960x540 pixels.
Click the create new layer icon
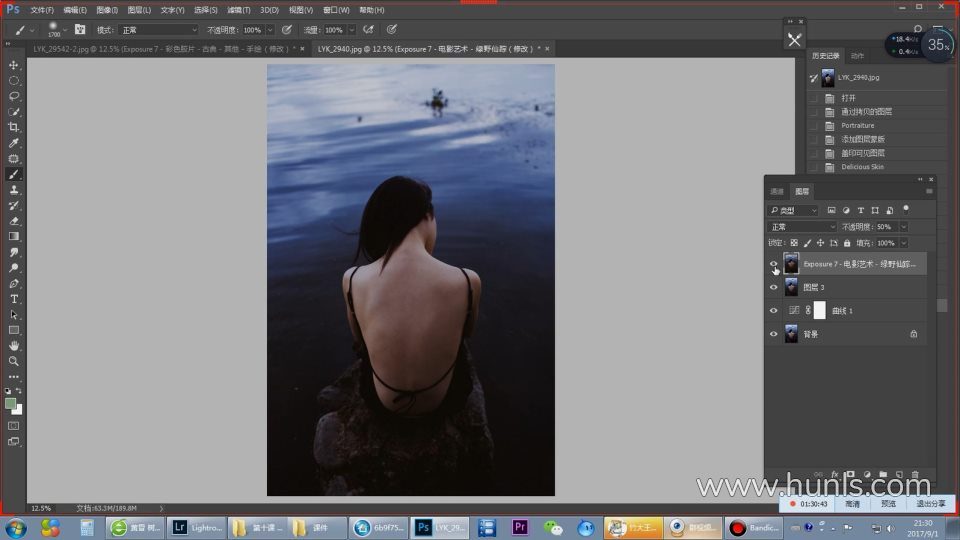pyautogui.click(x=899, y=474)
